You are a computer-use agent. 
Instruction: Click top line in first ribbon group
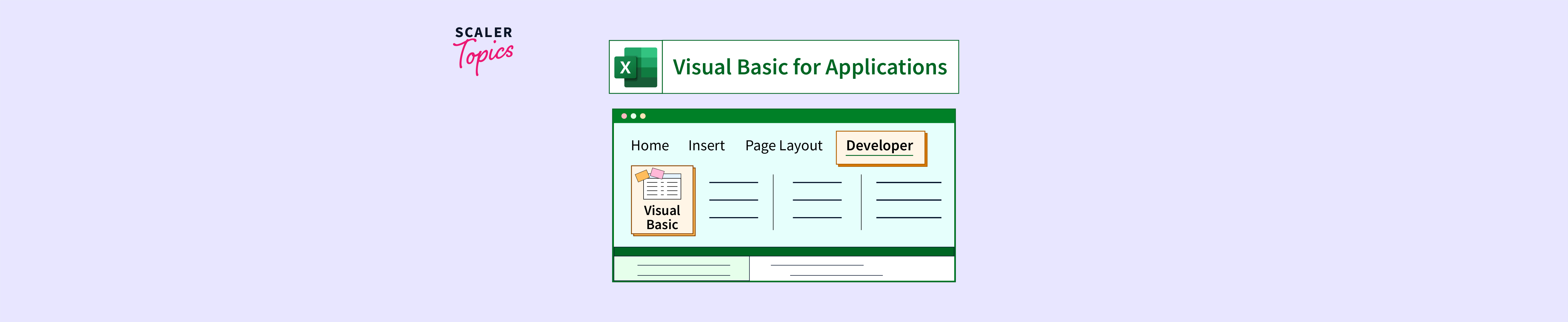[x=733, y=182]
